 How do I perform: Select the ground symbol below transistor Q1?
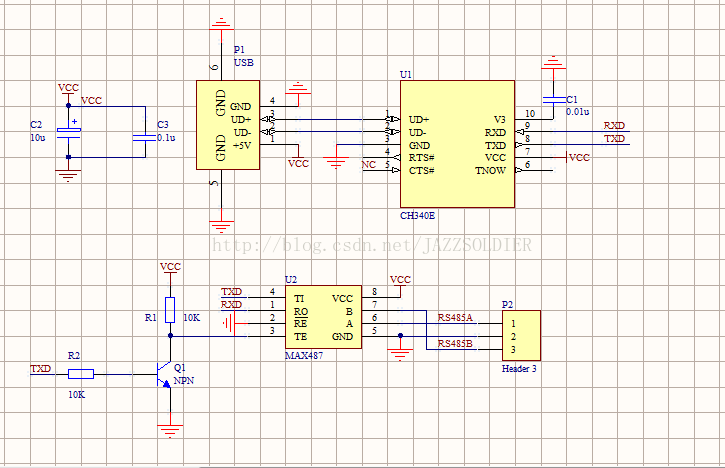[x=170, y=431]
